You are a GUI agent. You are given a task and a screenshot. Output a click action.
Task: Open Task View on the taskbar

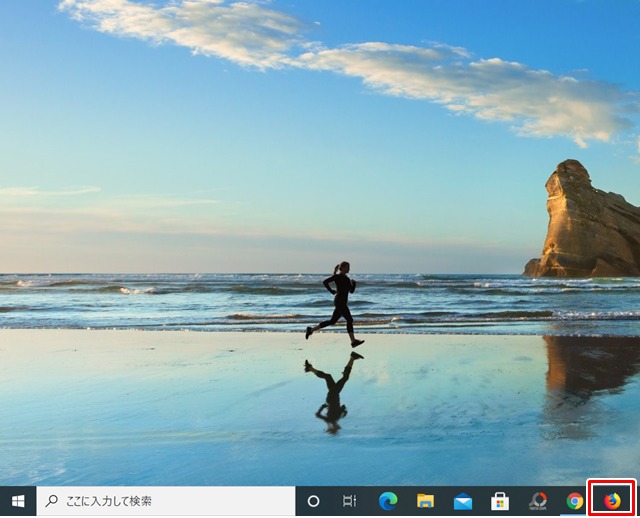(x=349, y=501)
